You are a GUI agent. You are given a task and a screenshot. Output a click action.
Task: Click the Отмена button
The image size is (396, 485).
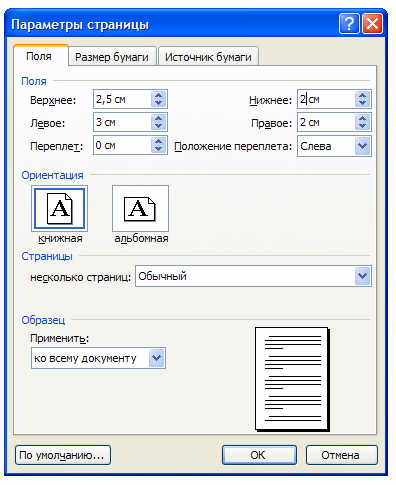point(342,455)
